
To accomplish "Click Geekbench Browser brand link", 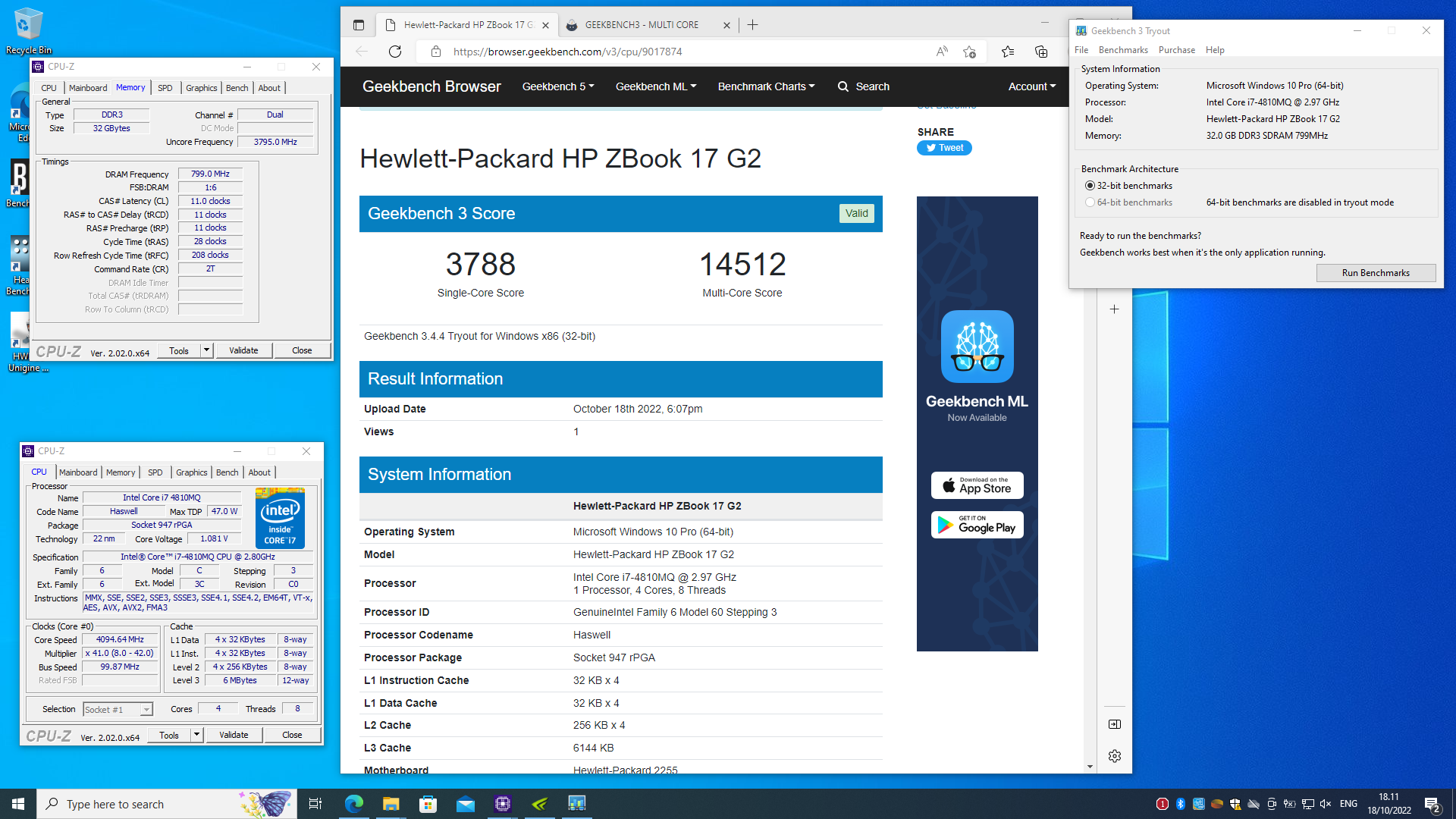I will pyautogui.click(x=431, y=86).
